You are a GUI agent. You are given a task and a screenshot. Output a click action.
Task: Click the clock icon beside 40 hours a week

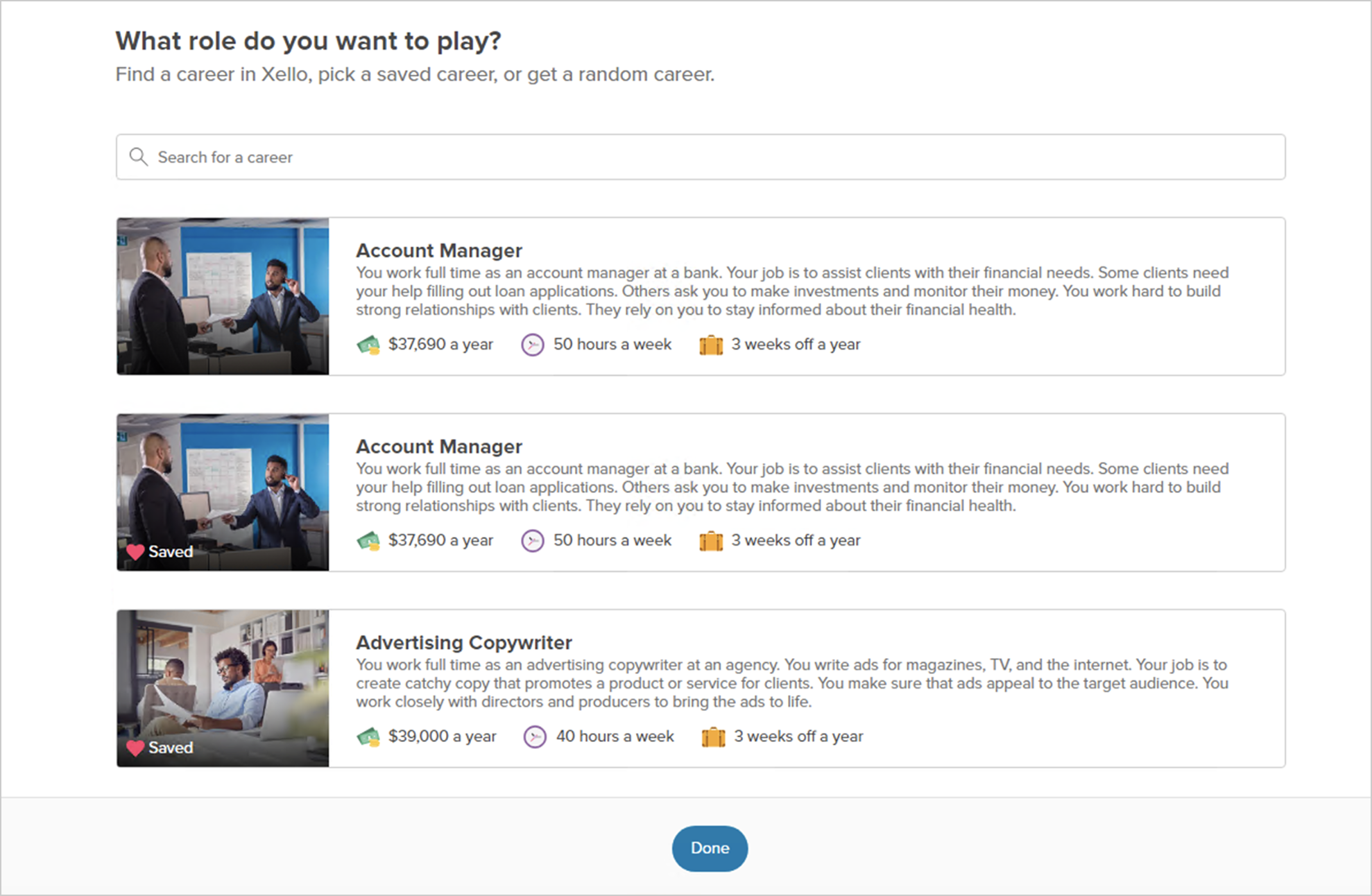tap(534, 736)
